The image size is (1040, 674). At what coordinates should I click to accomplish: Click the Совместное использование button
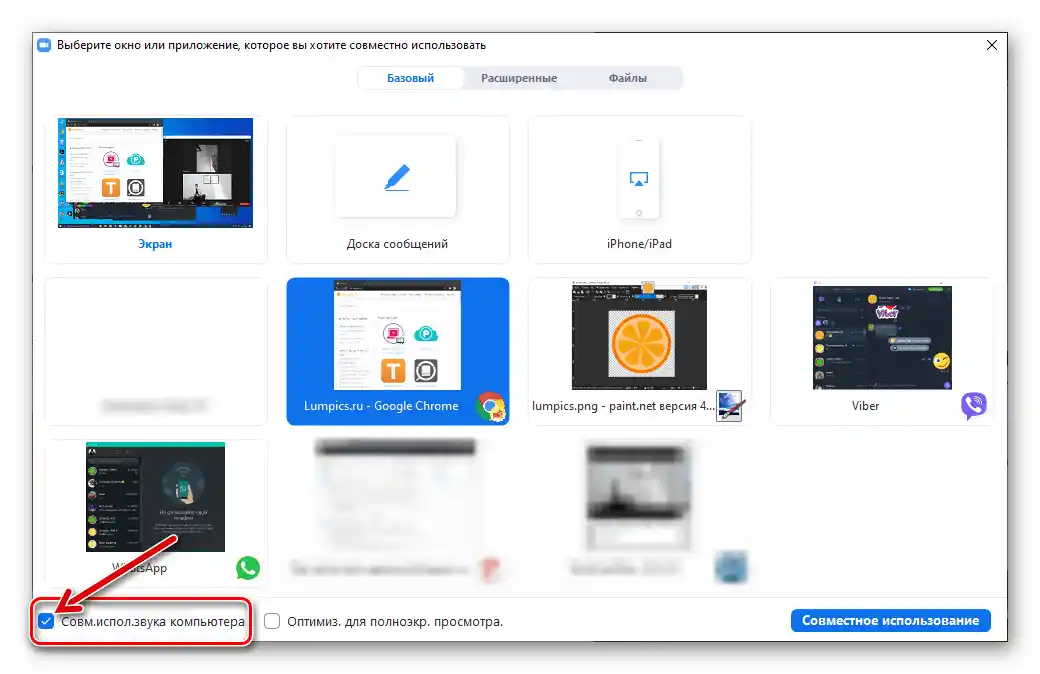coord(889,620)
